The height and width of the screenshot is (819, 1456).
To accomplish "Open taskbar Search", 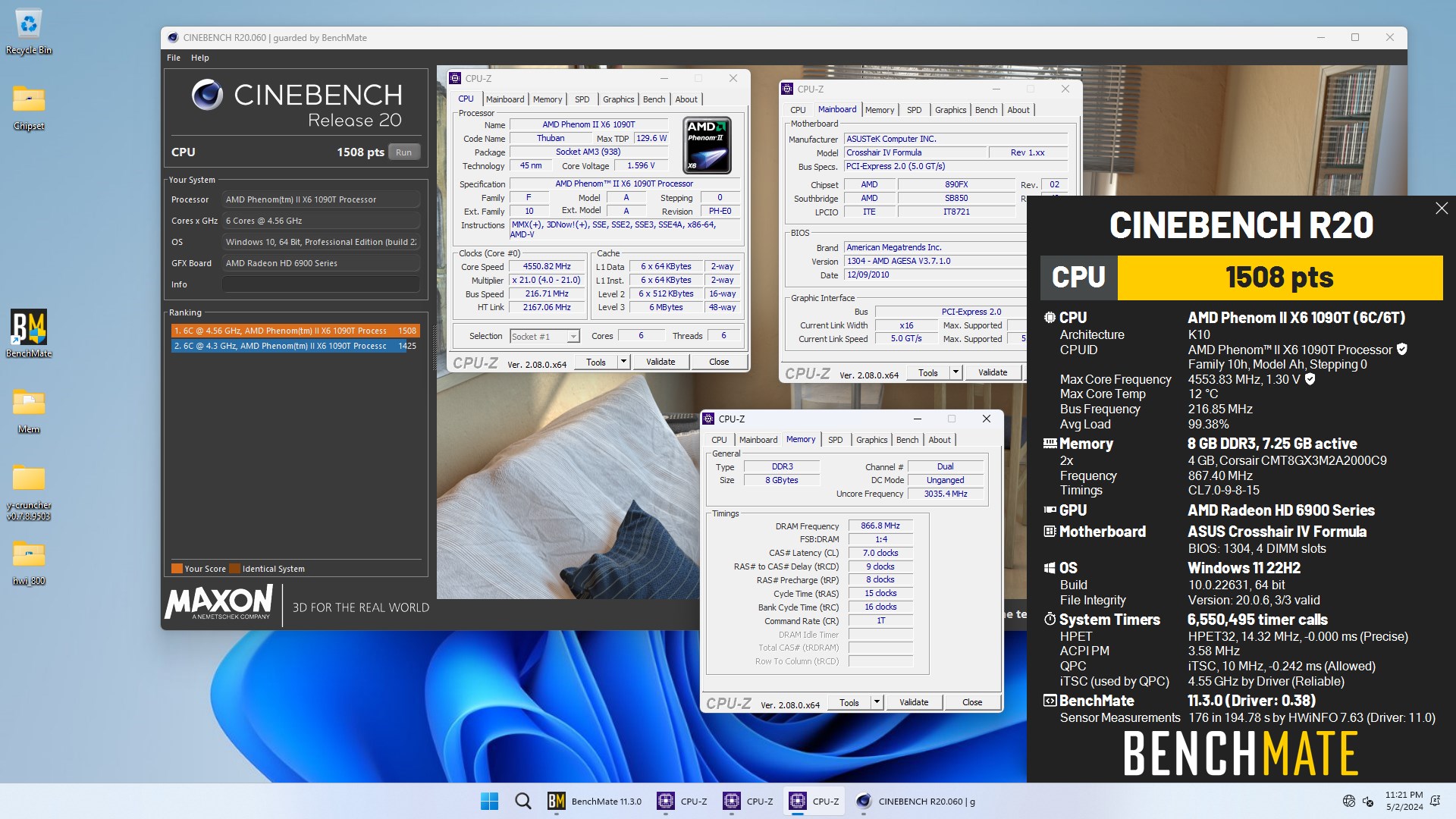I will pyautogui.click(x=523, y=801).
